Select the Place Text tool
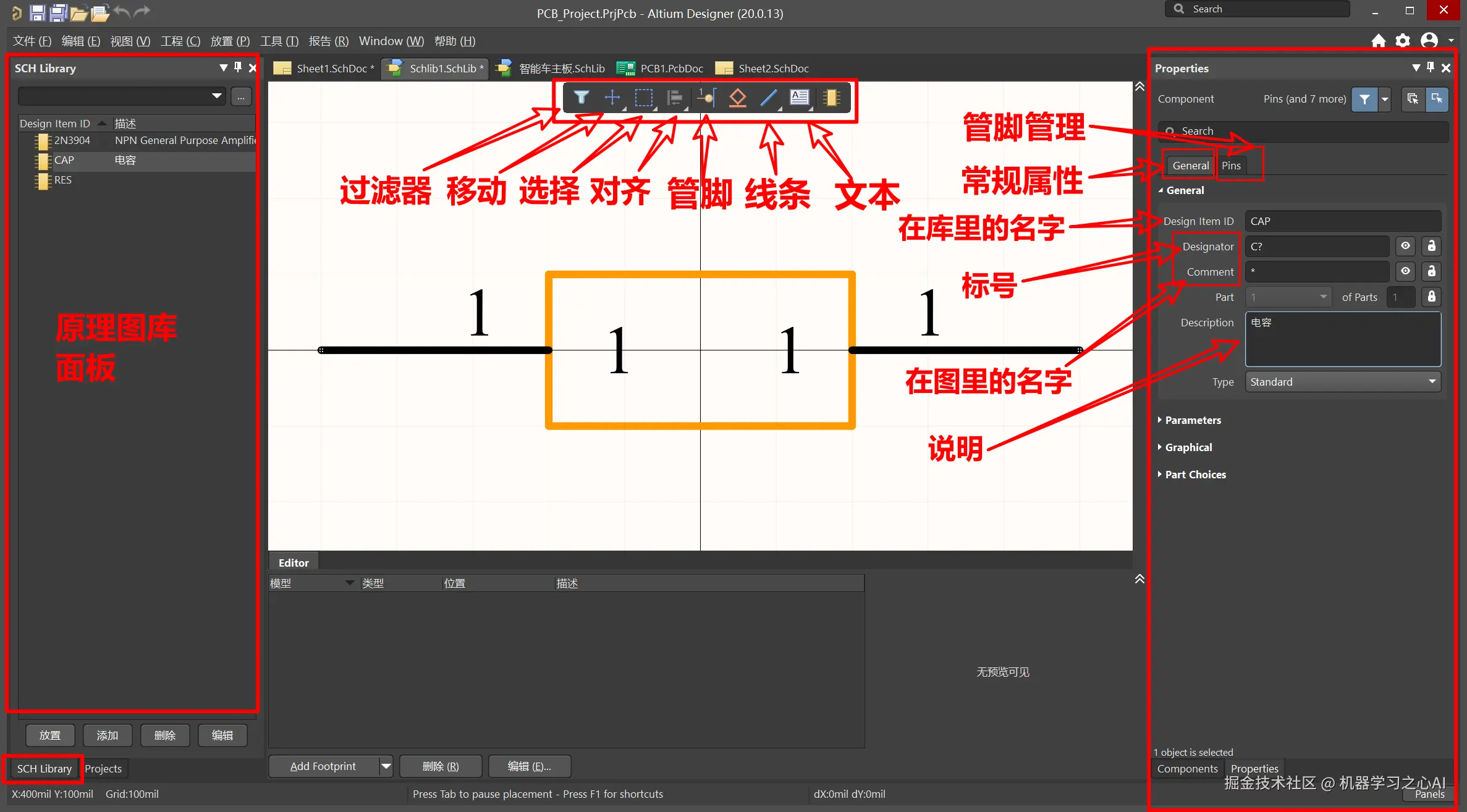The image size is (1467, 812). [800, 97]
